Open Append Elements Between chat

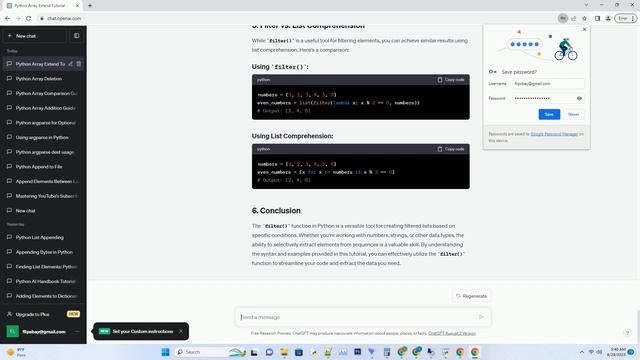(x=43, y=182)
